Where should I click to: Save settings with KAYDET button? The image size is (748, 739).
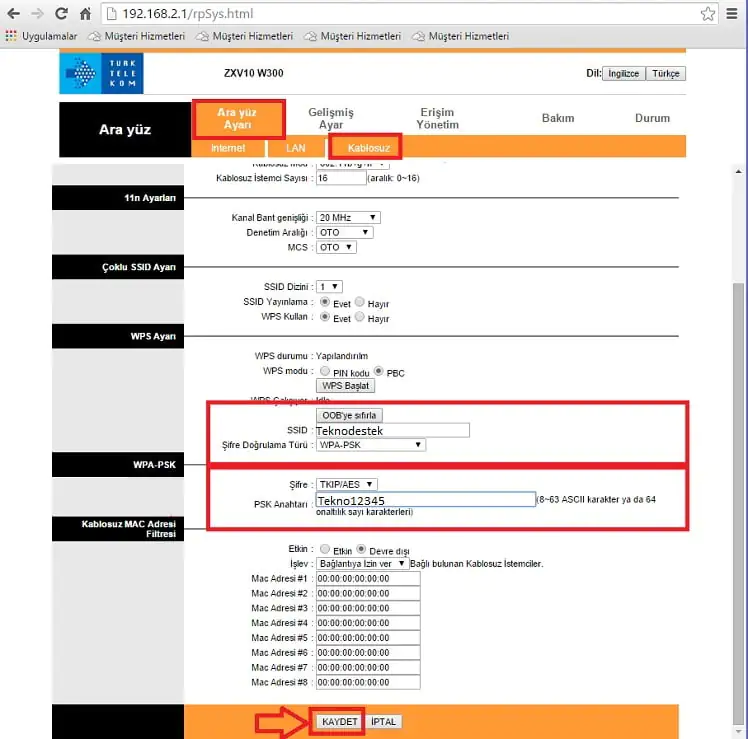click(x=339, y=722)
